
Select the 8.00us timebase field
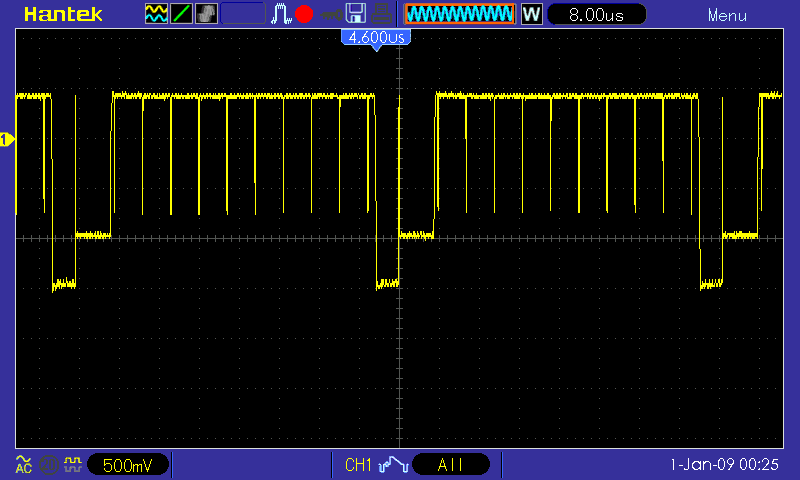point(596,14)
